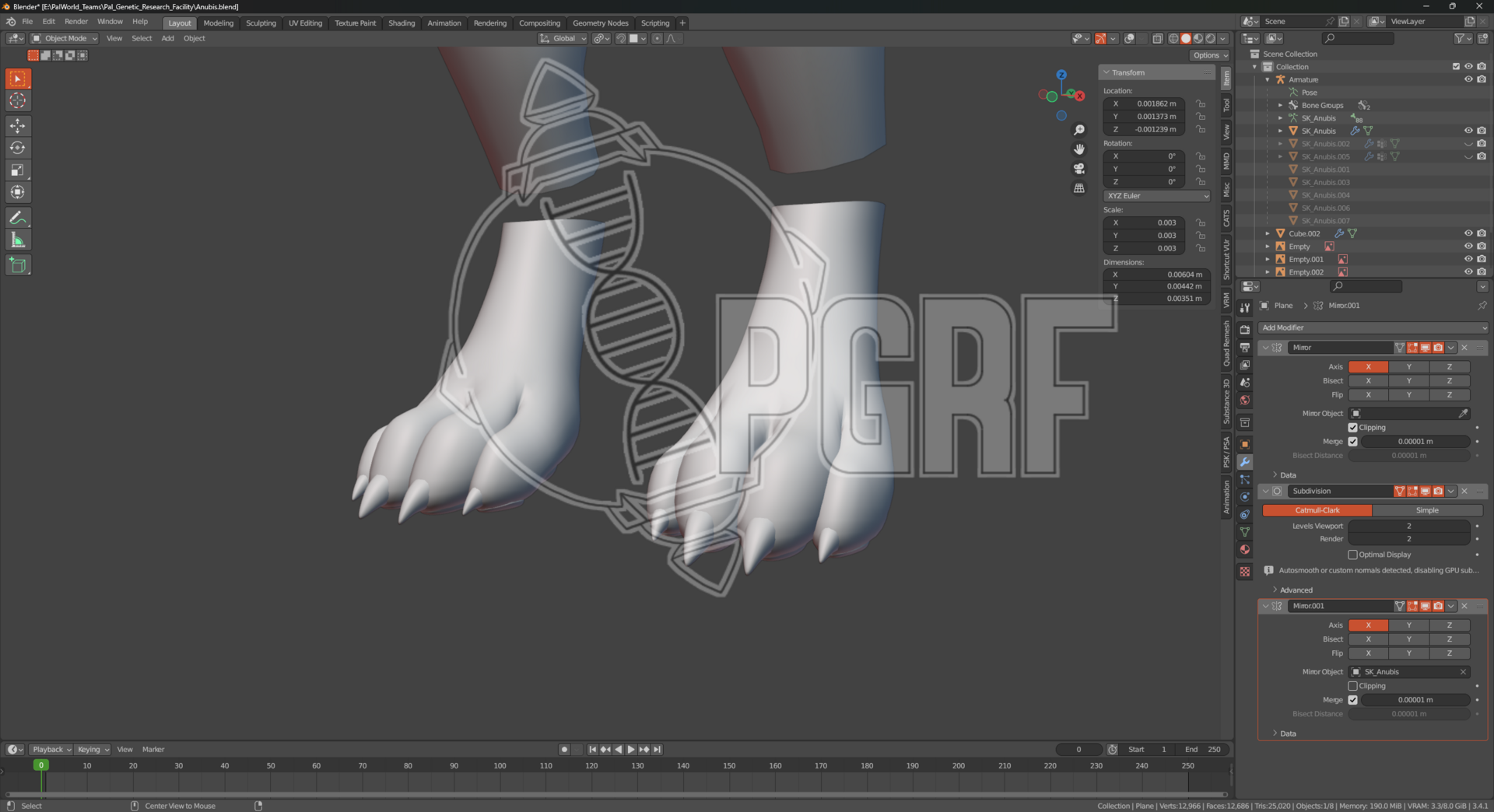The height and width of the screenshot is (812, 1494).
Task: Click the Mirror Object eyedropper icon
Action: point(1463,413)
